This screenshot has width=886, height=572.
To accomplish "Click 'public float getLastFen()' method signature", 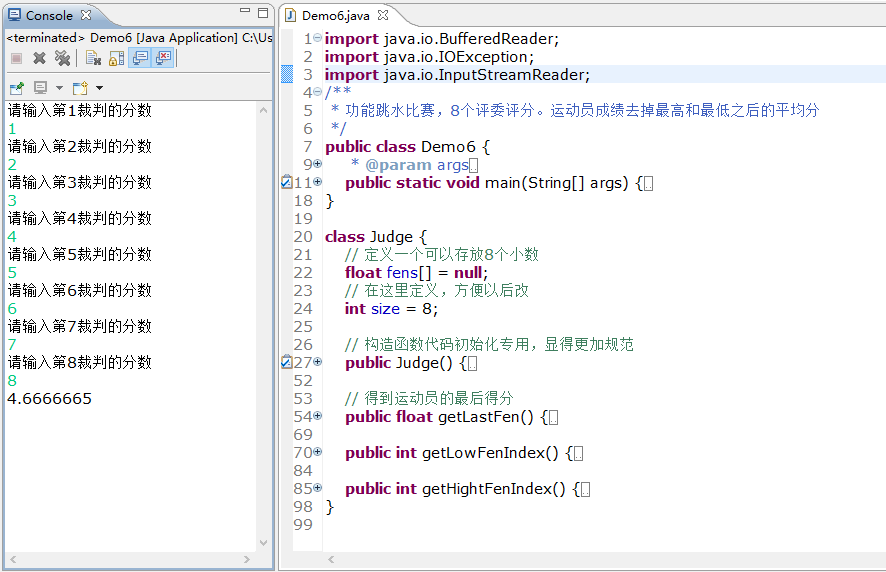I will [x=440, y=417].
